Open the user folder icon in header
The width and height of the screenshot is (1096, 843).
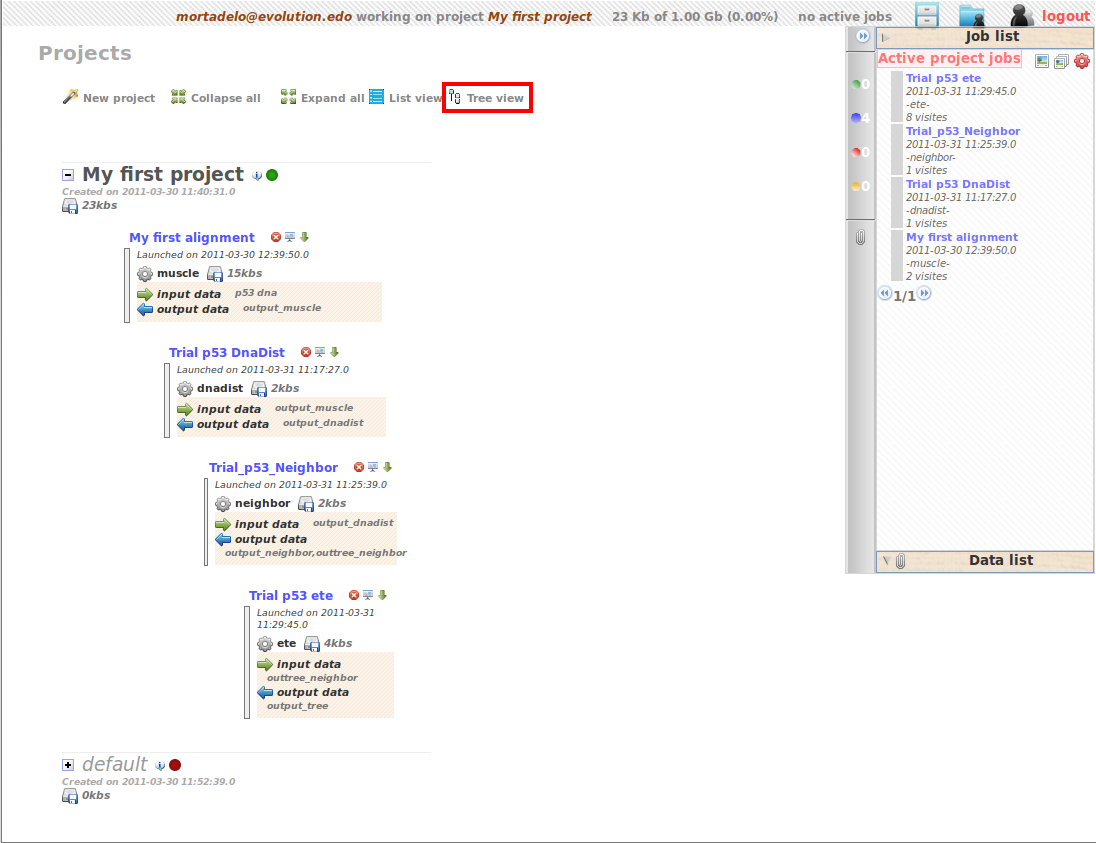pos(971,15)
